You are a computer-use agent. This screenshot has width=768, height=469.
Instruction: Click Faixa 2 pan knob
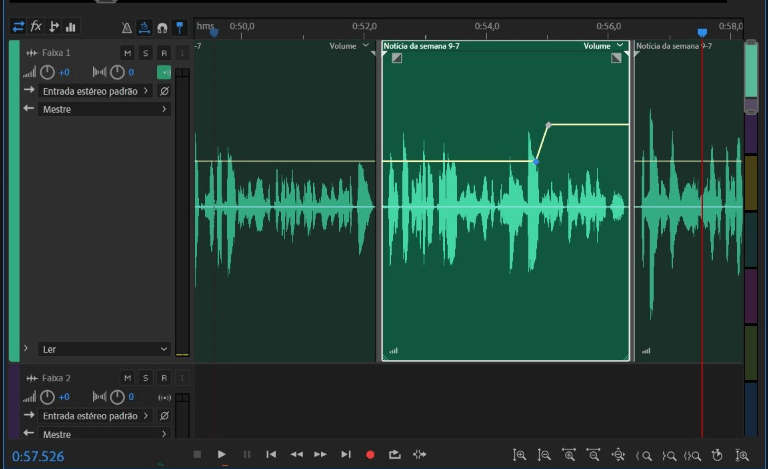click(x=117, y=397)
